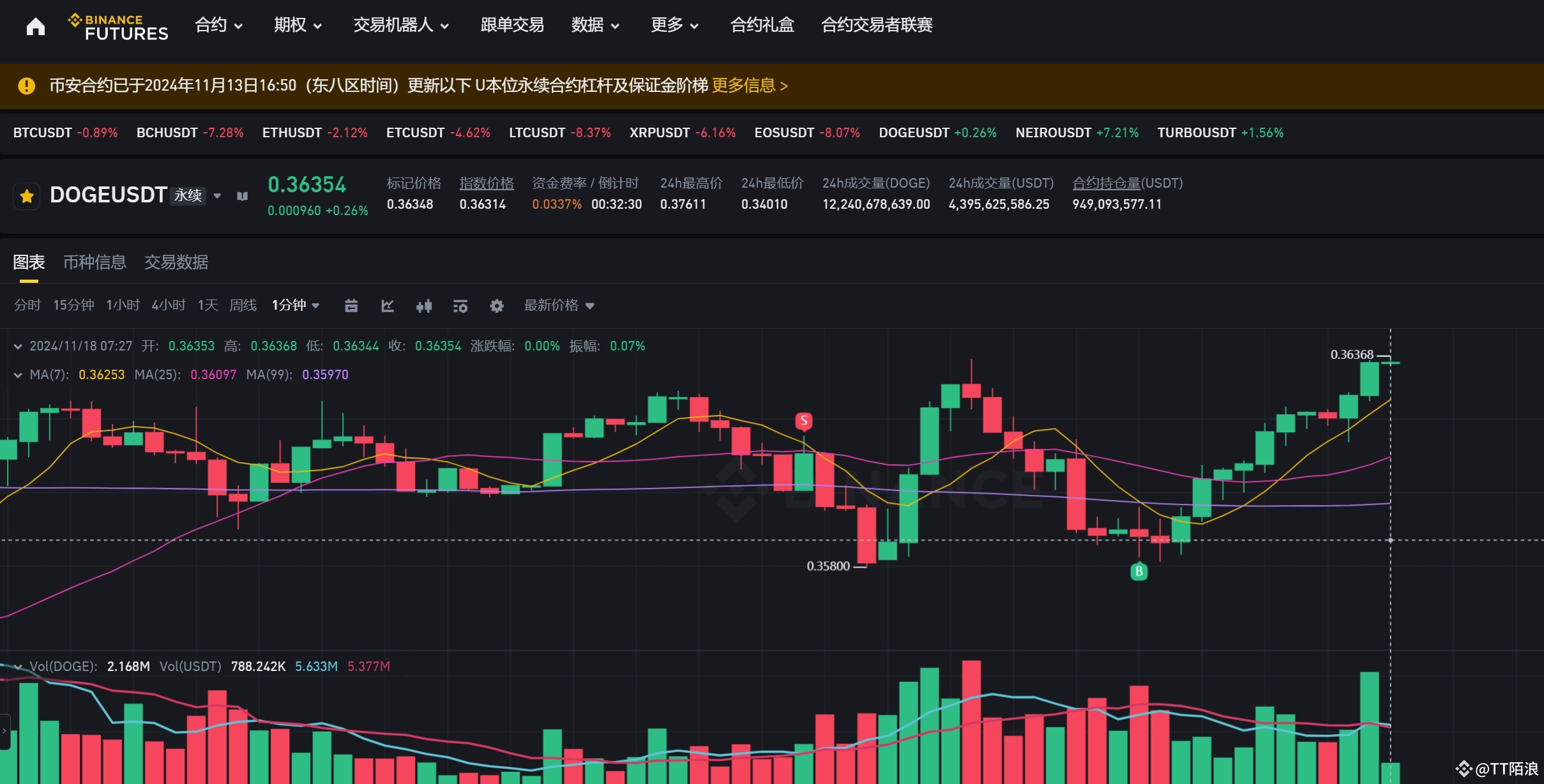Image resolution: width=1544 pixels, height=784 pixels.
Task: Select the candlestick indicator comparison icon
Action: tap(423, 306)
